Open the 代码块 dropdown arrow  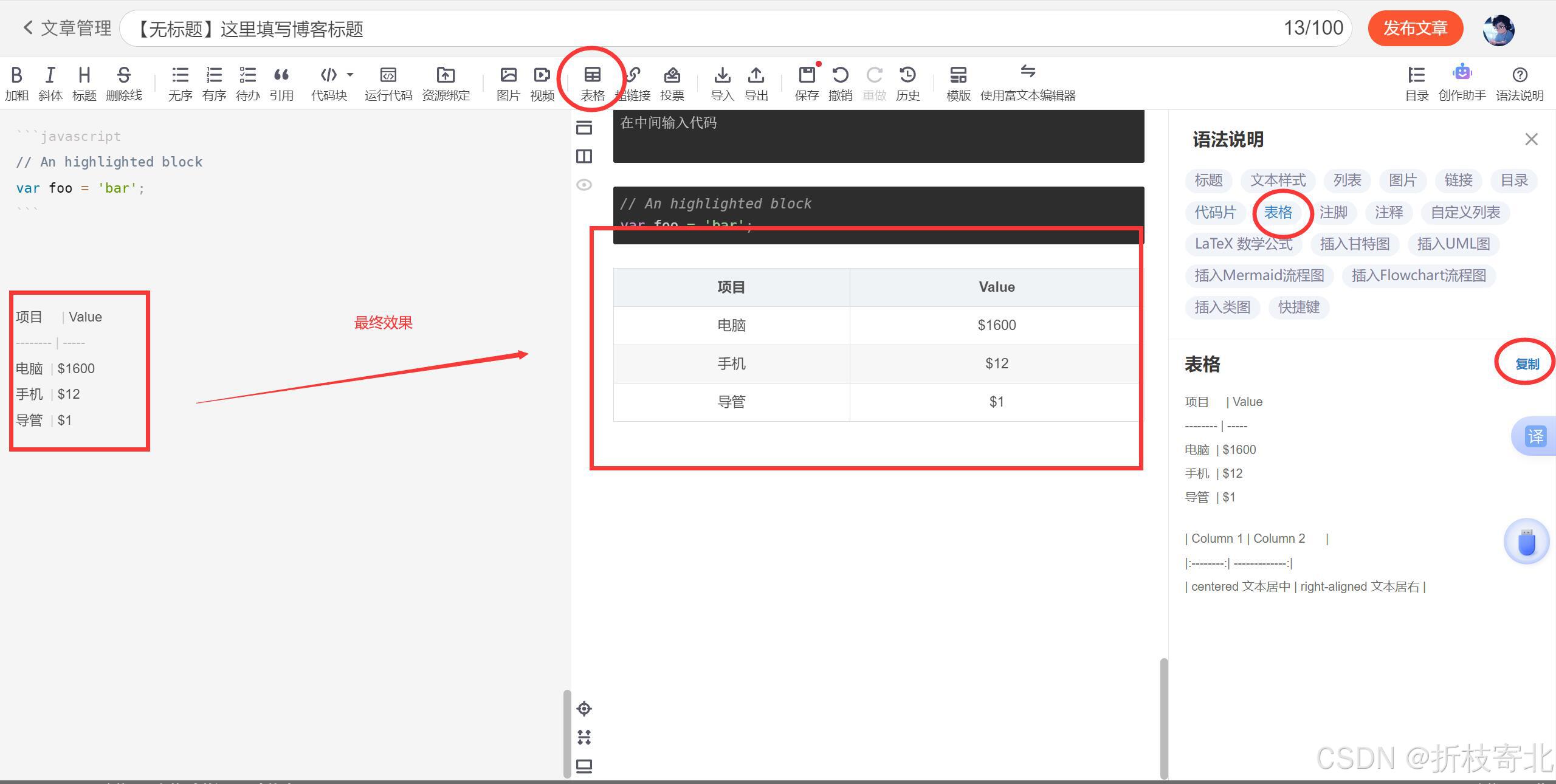point(350,74)
